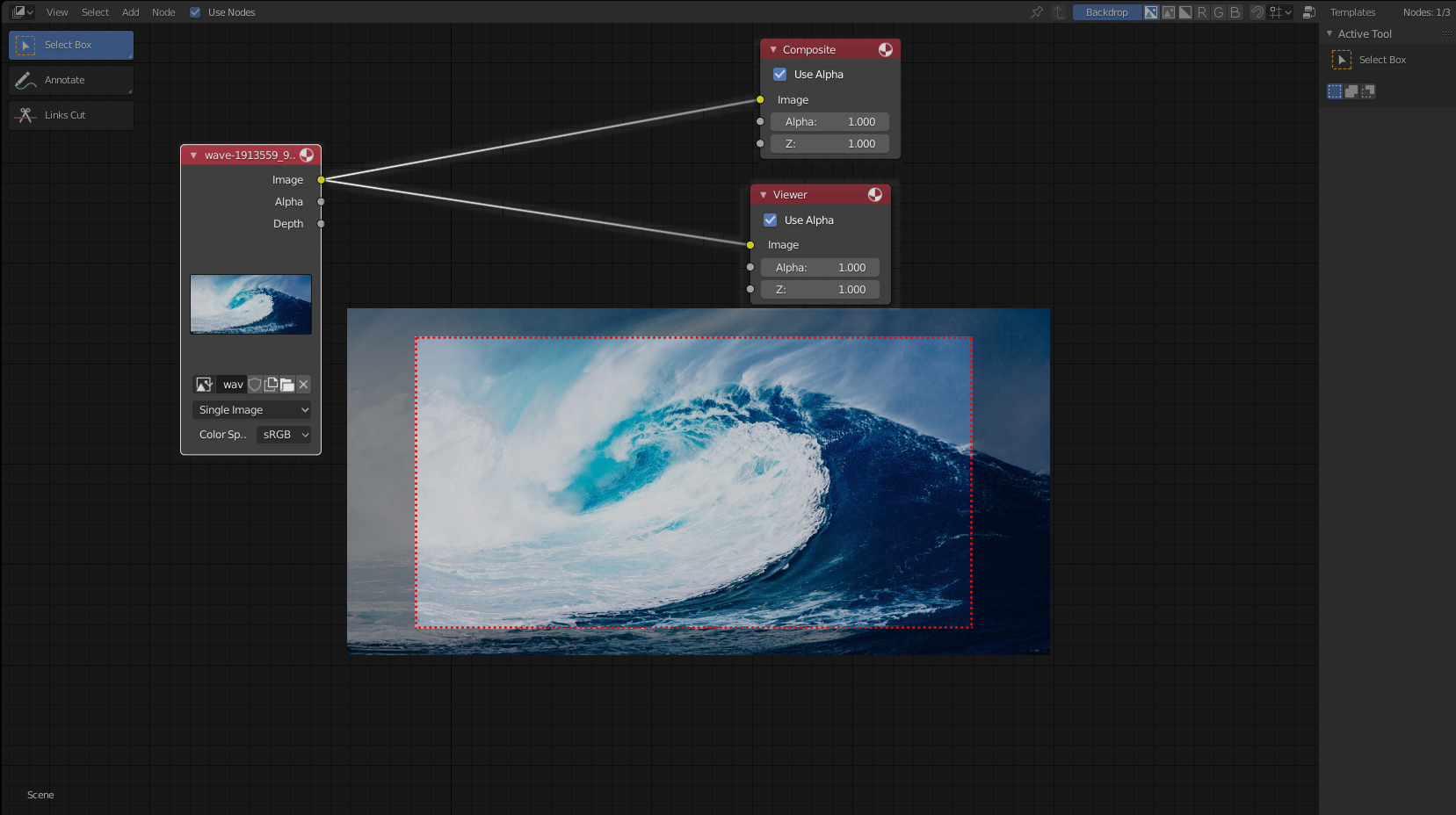Screen dimensions: 1456x815
Task: Toggle the Composite node preview icon
Action: tap(886, 50)
